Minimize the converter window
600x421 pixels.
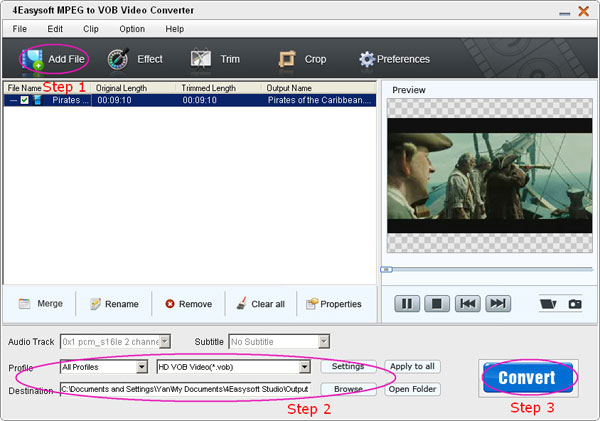pos(564,13)
